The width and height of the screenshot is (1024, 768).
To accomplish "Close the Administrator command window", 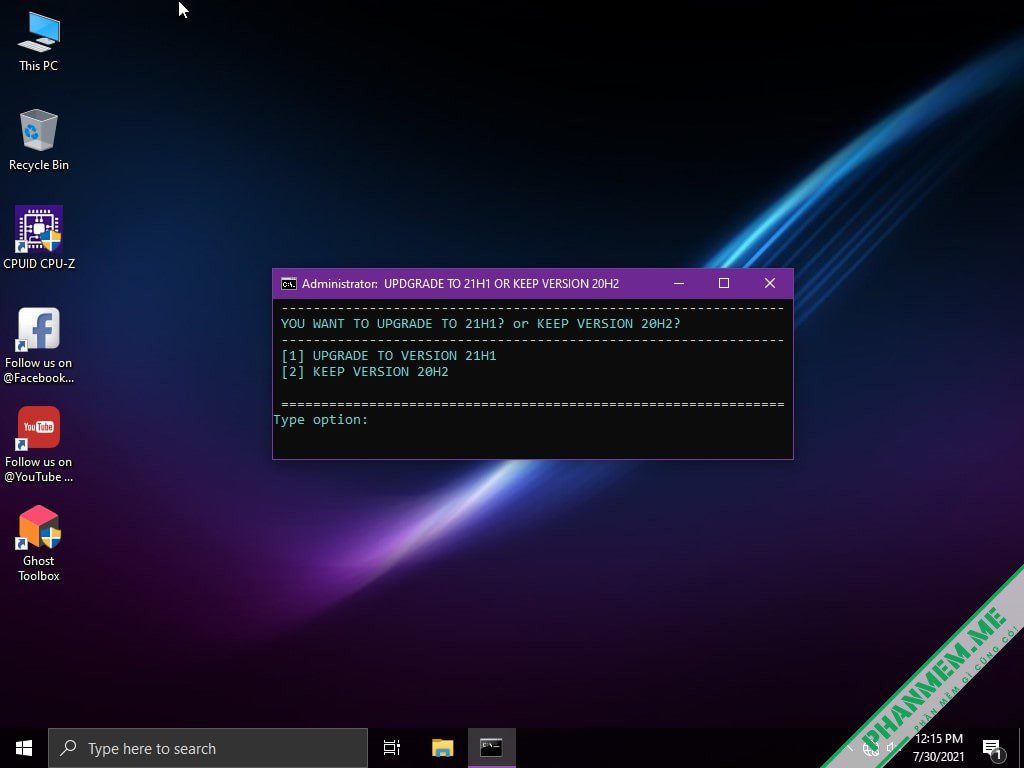I will click(770, 283).
